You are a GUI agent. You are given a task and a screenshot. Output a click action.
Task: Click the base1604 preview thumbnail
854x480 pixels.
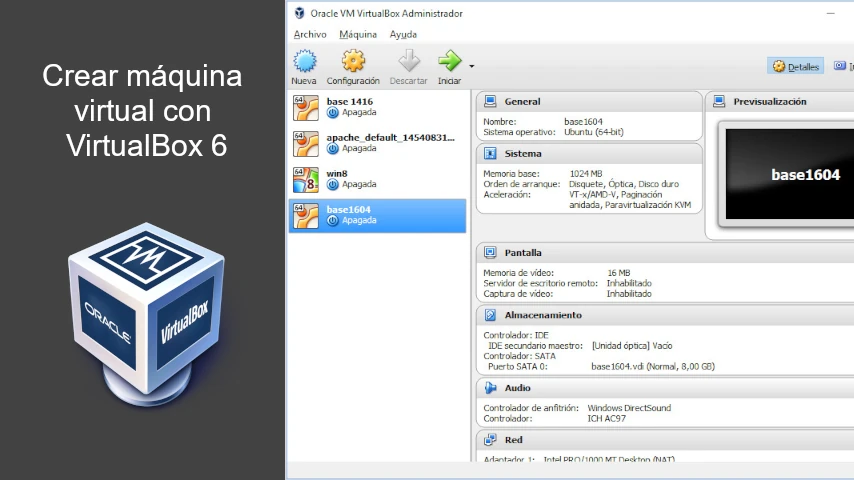(790, 174)
